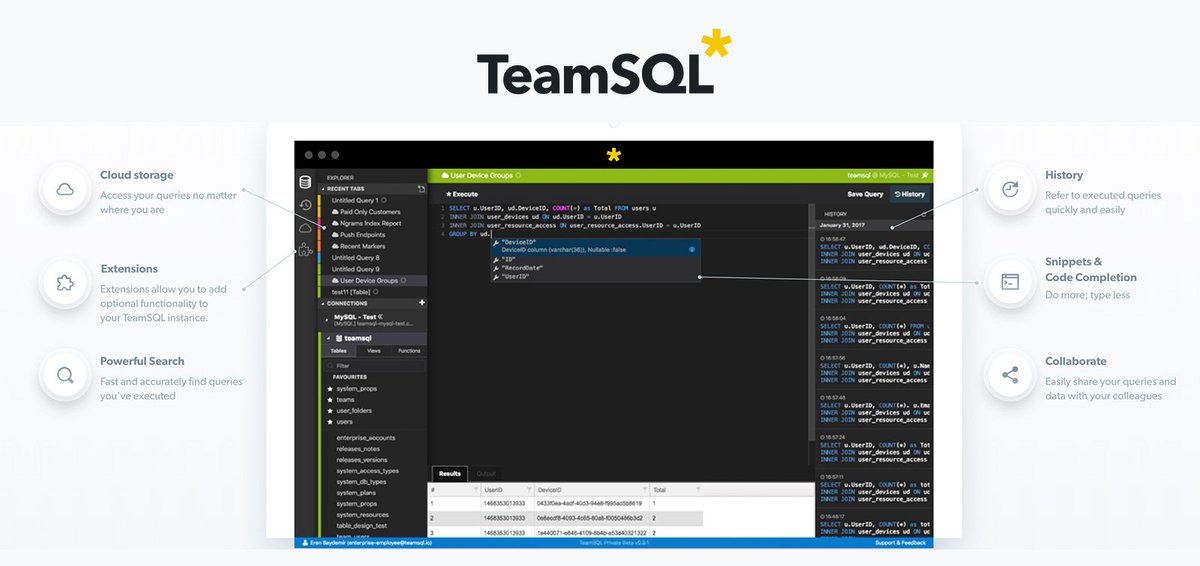Viewport: 1200px width, 566px height.
Task: Open the cloud storage sidebar icon
Action: pyautogui.click(x=305, y=228)
